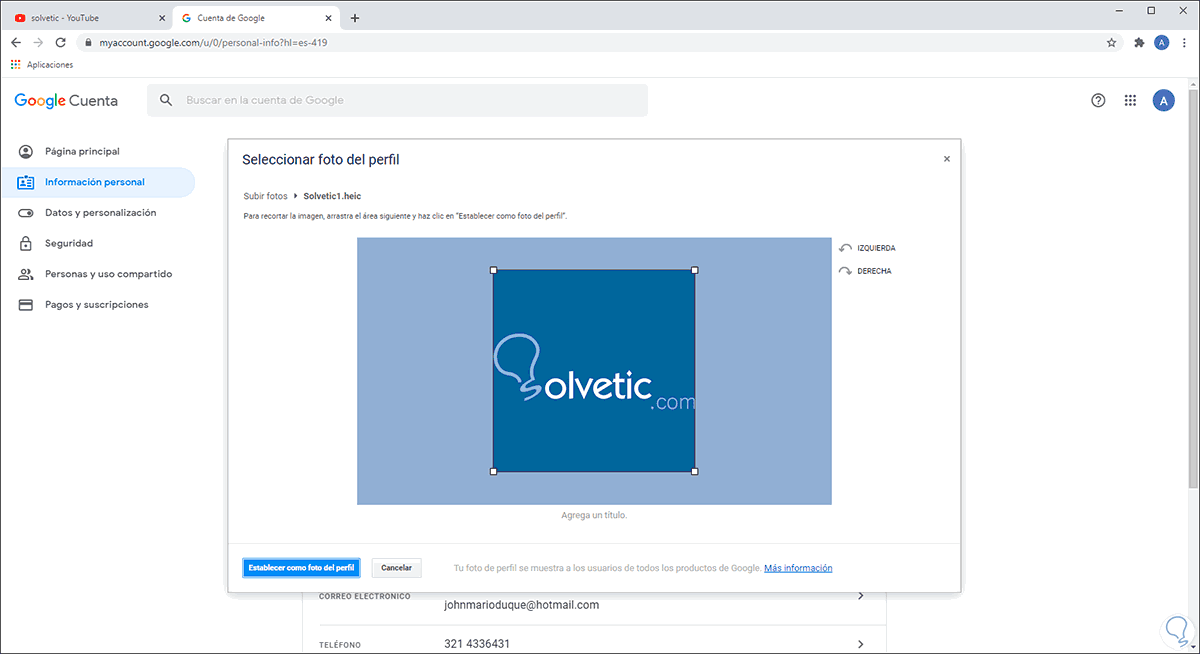Click the bottom-left crop handle

(493, 471)
